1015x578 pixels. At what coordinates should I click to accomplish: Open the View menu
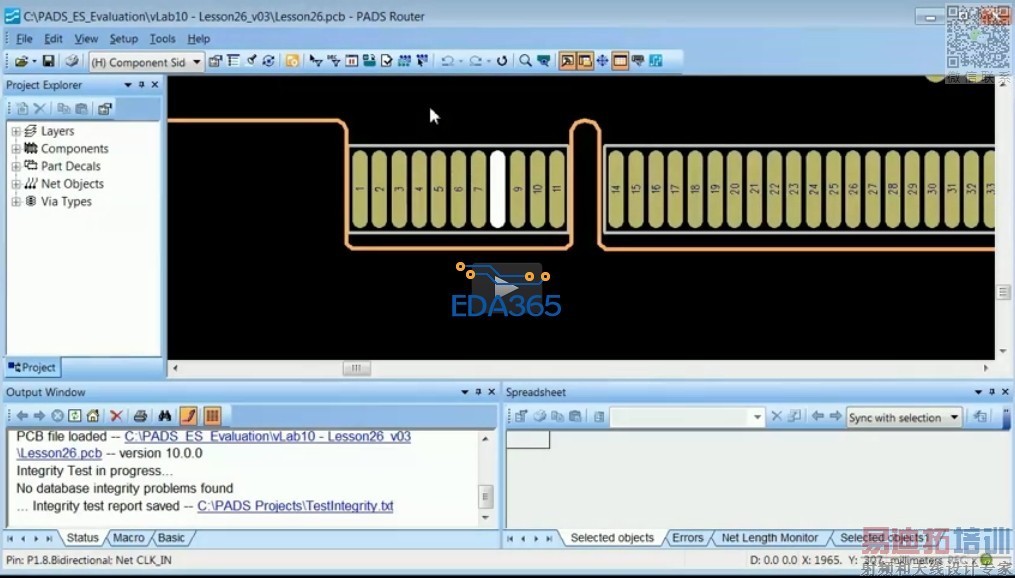pos(86,39)
